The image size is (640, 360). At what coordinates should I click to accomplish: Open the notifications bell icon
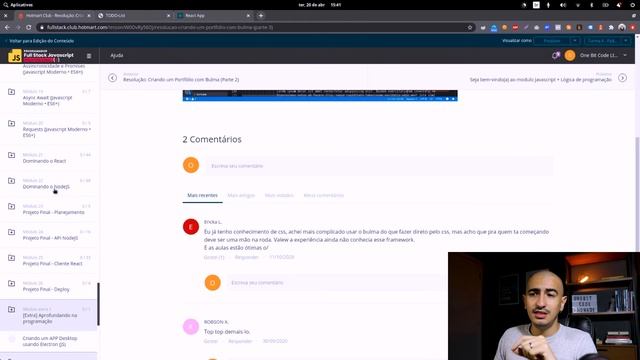point(556,55)
